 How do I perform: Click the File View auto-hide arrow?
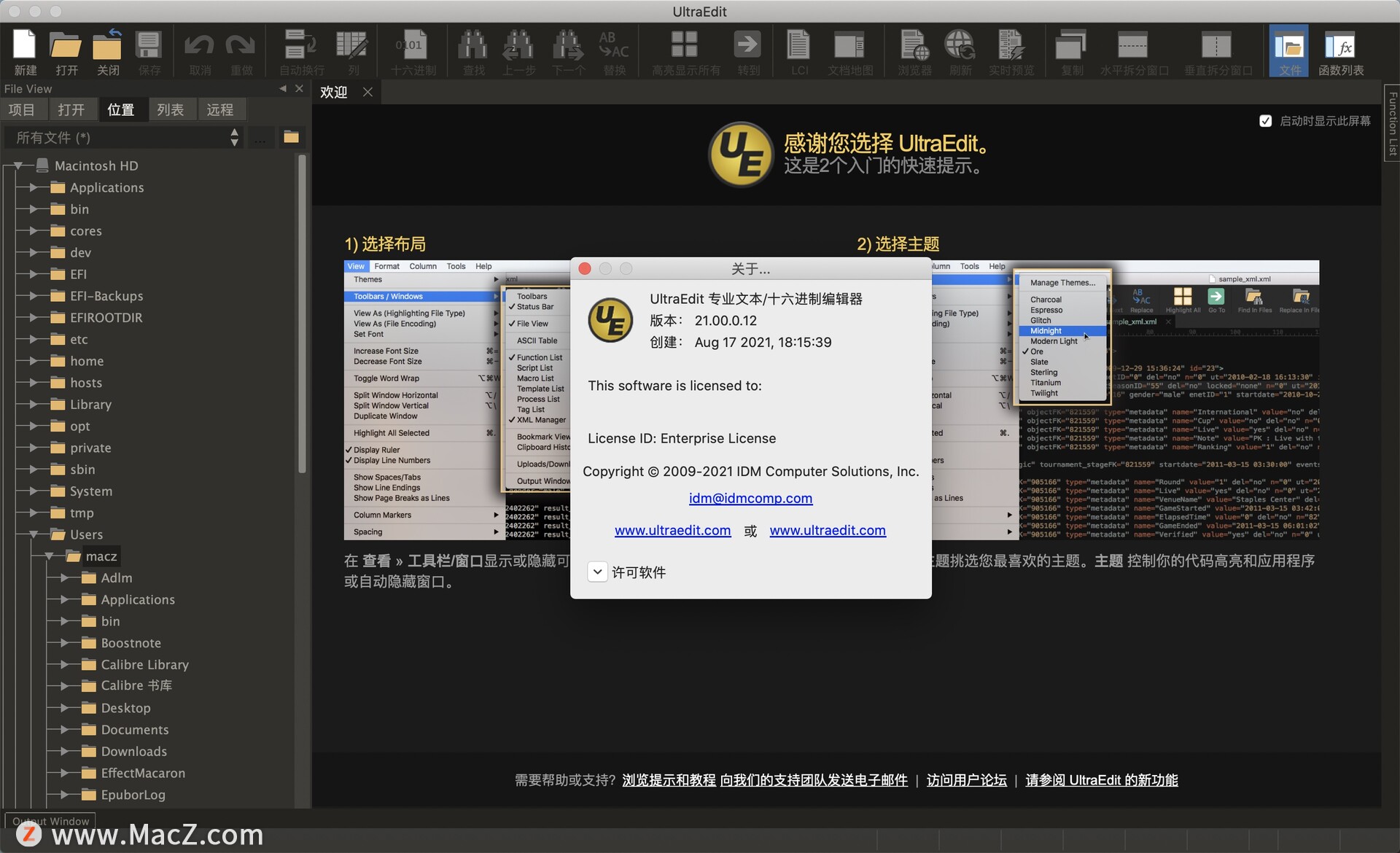[283, 88]
